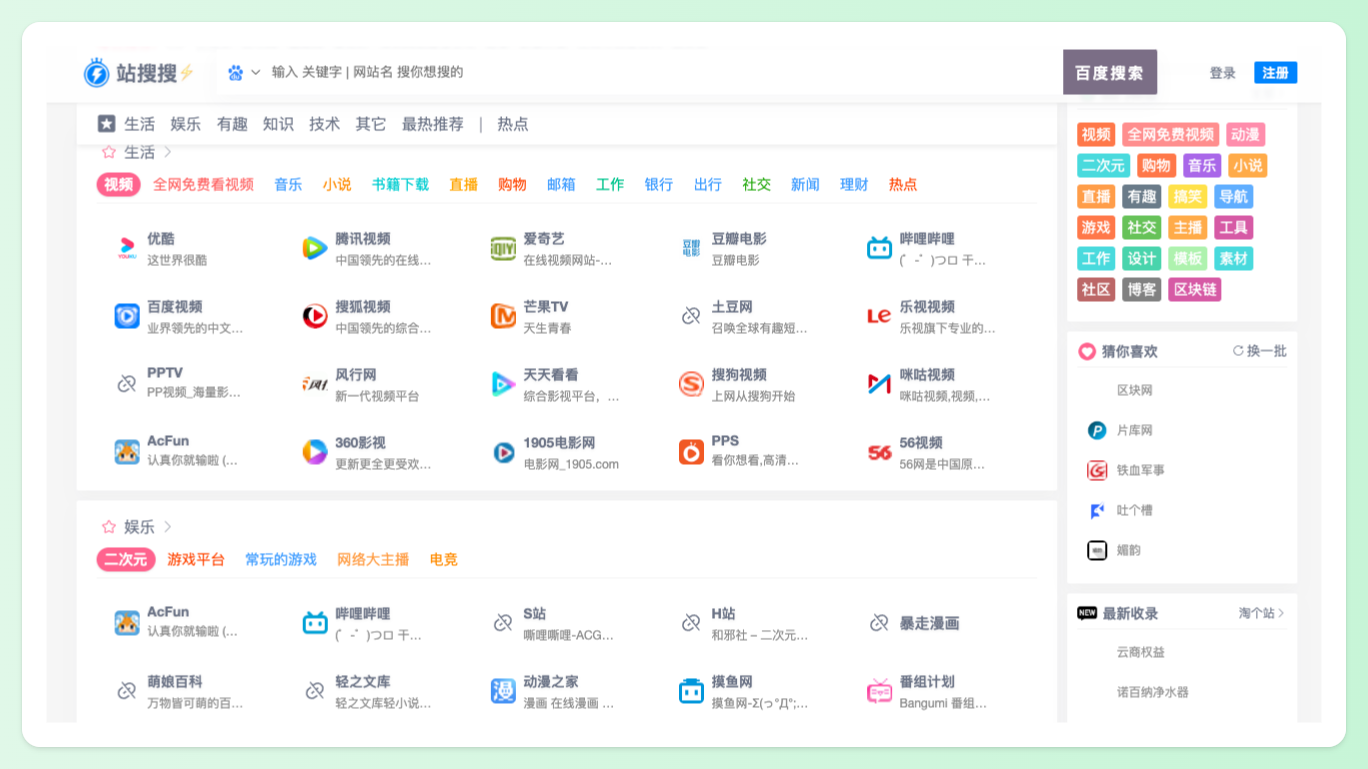This screenshot has width=1368, height=769.
Task: Select the 生活 navigation menu item
Action: click(139, 124)
